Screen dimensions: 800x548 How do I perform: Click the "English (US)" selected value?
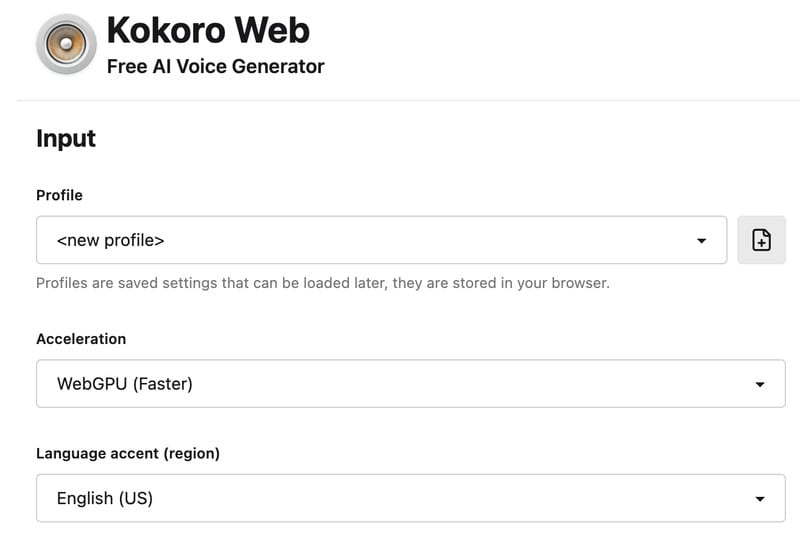point(105,498)
